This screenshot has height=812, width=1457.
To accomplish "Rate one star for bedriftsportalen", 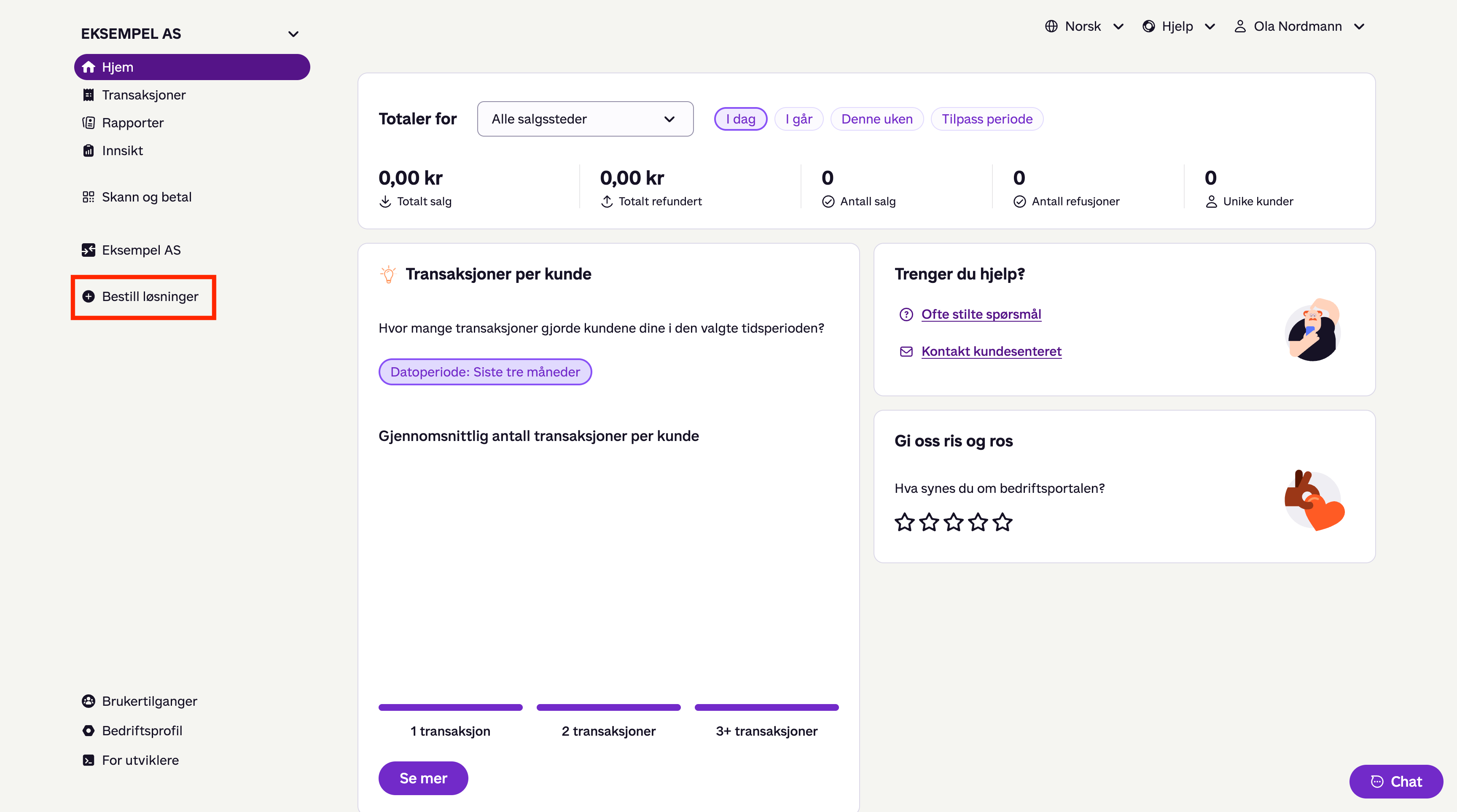I will [x=904, y=522].
